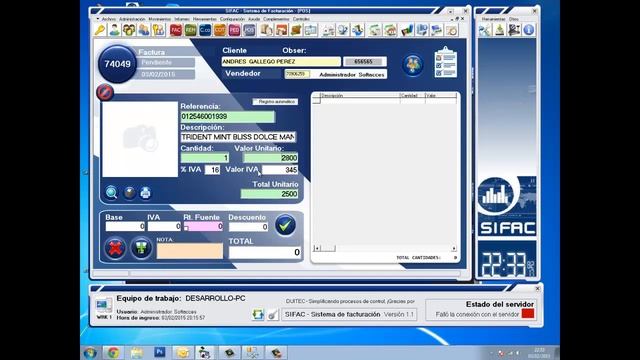This screenshot has width=640, height=360.
Task: Open Photoshop from the taskbar
Action: pos(160,352)
